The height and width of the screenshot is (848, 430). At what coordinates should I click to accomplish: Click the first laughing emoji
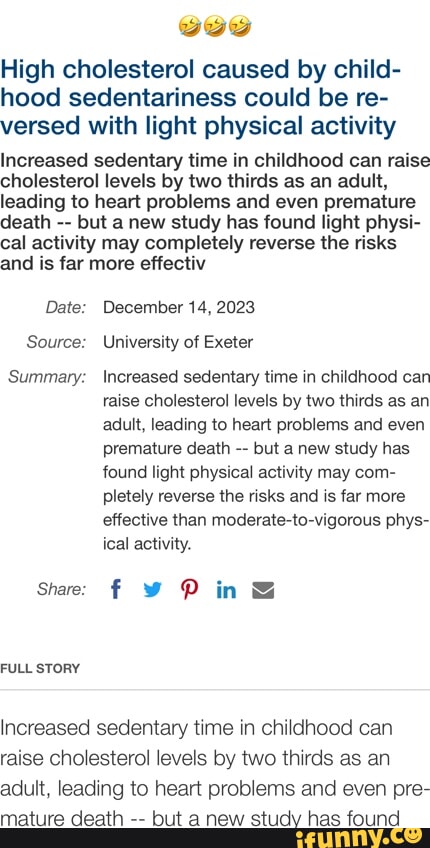coord(189,25)
